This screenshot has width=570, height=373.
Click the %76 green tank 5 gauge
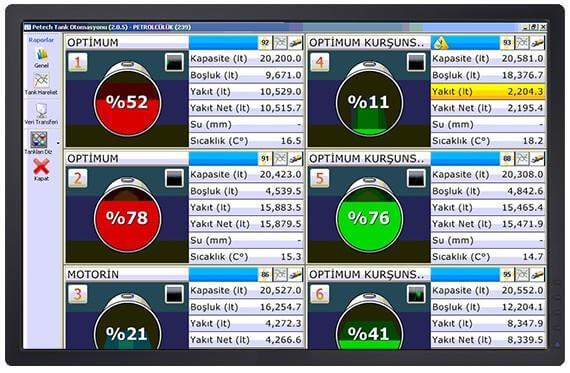pos(369,218)
